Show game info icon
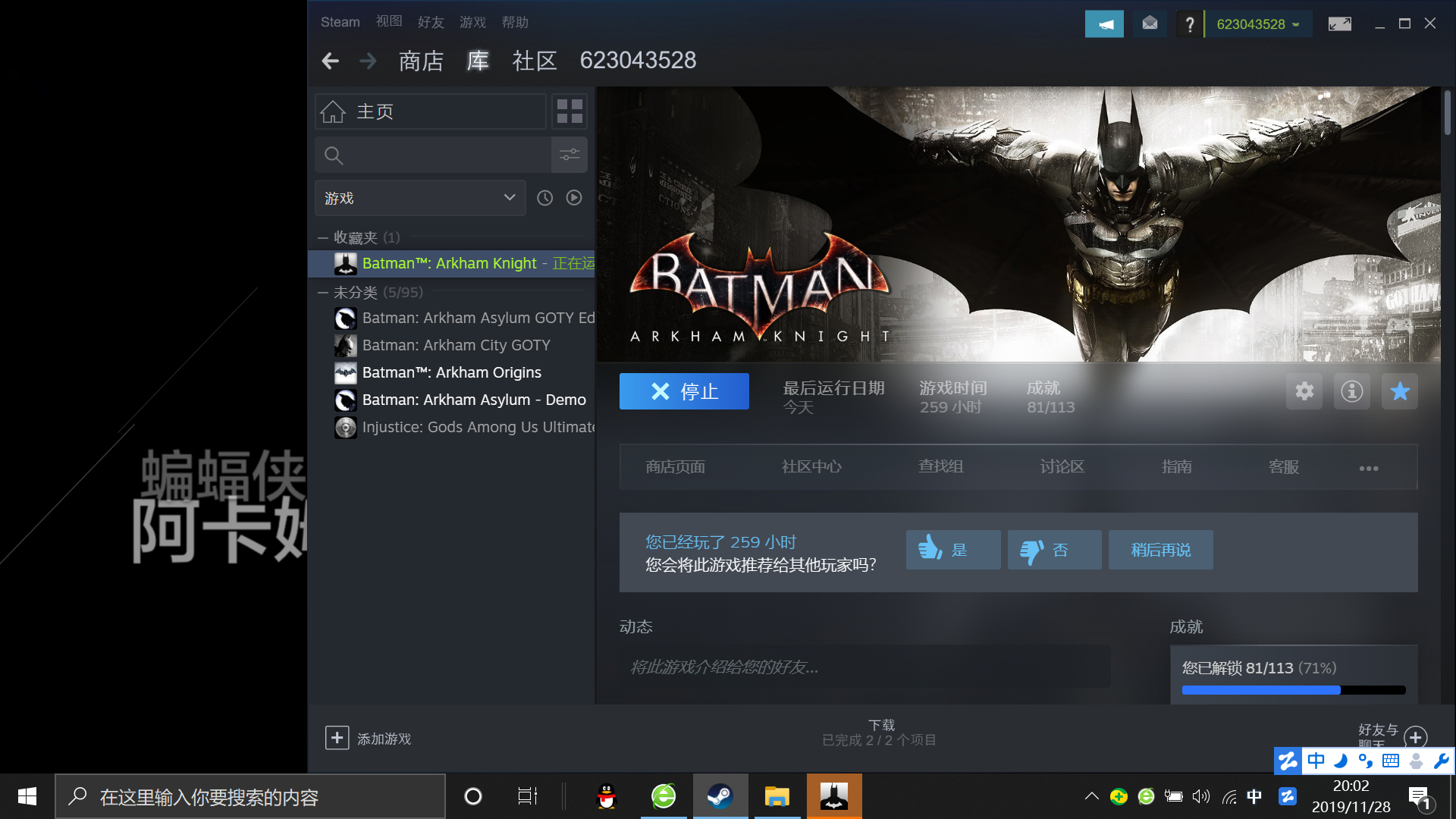The height and width of the screenshot is (819, 1456). point(1352,391)
